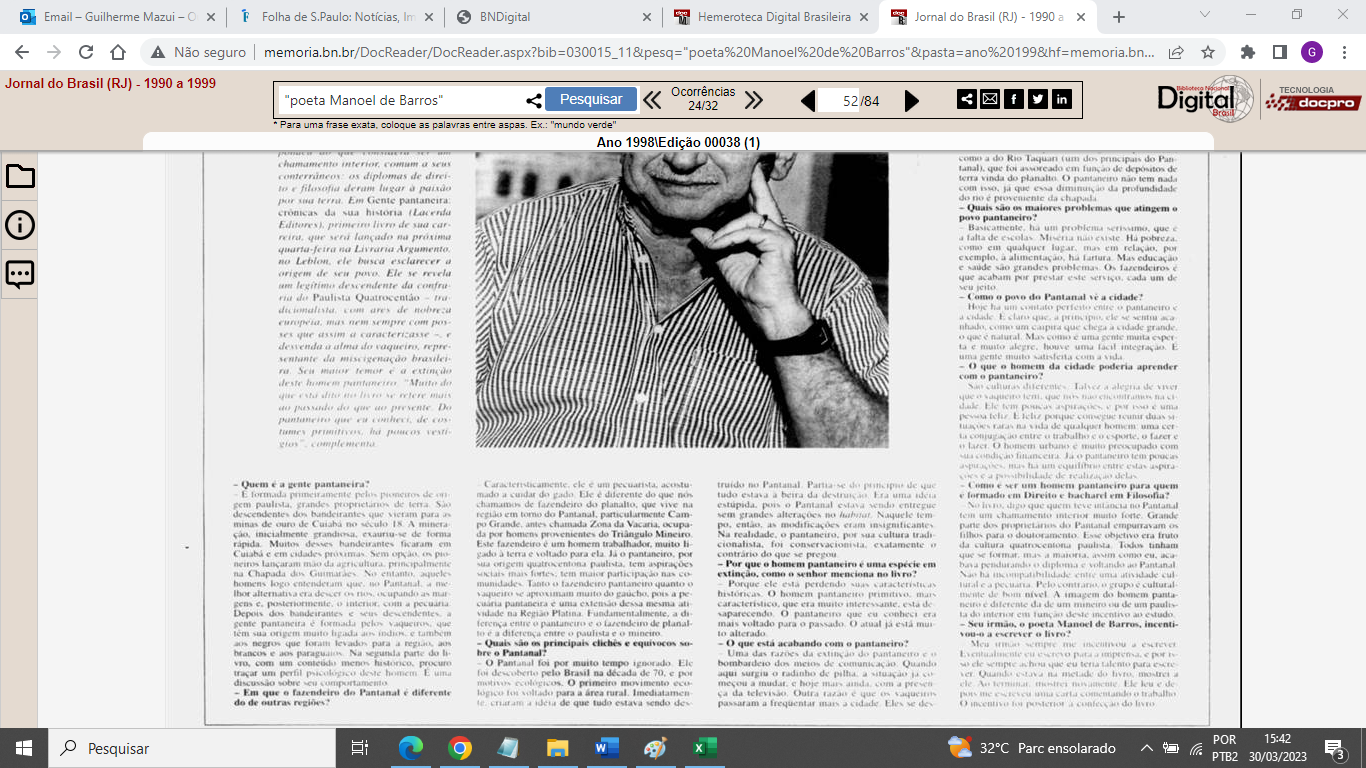Jump to the next search occurrence
This screenshot has width=1366, height=768.
click(x=754, y=100)
